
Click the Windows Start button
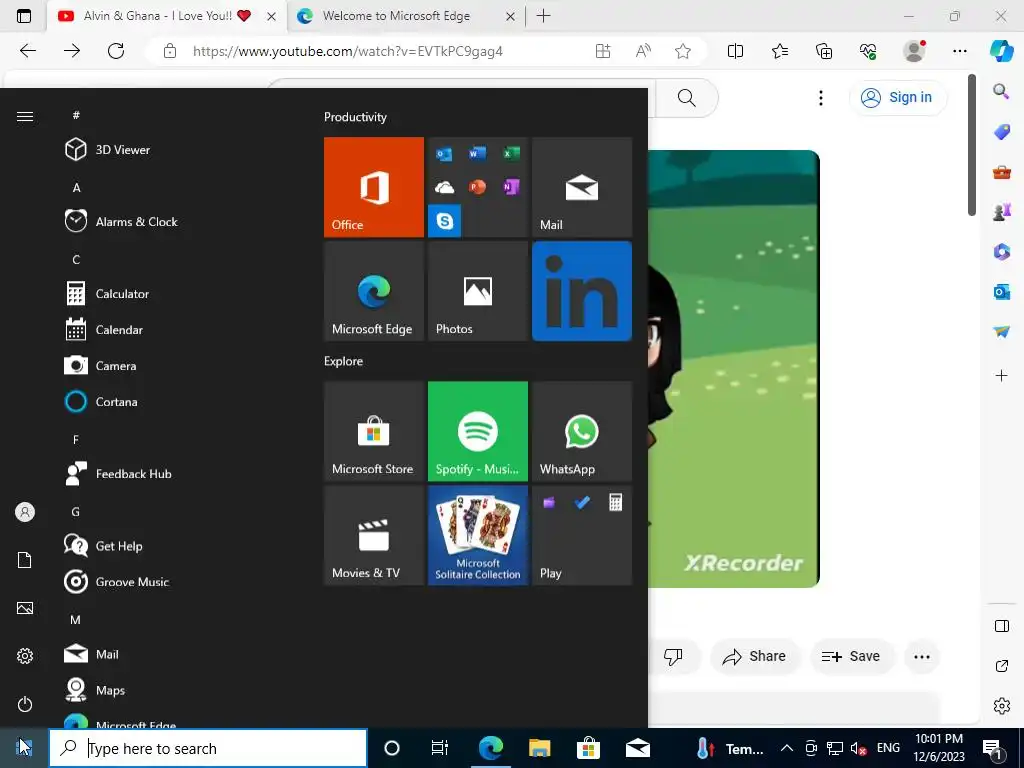coord(24,748)
